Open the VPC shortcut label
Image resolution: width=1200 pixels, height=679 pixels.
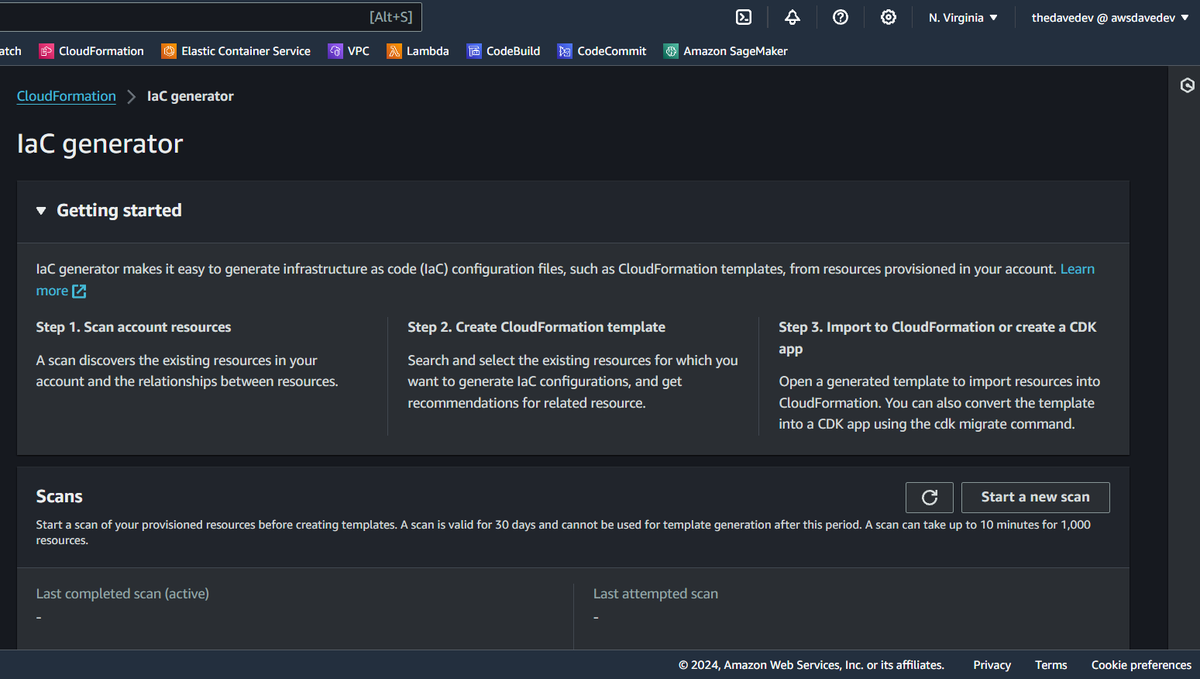(358, 51)
